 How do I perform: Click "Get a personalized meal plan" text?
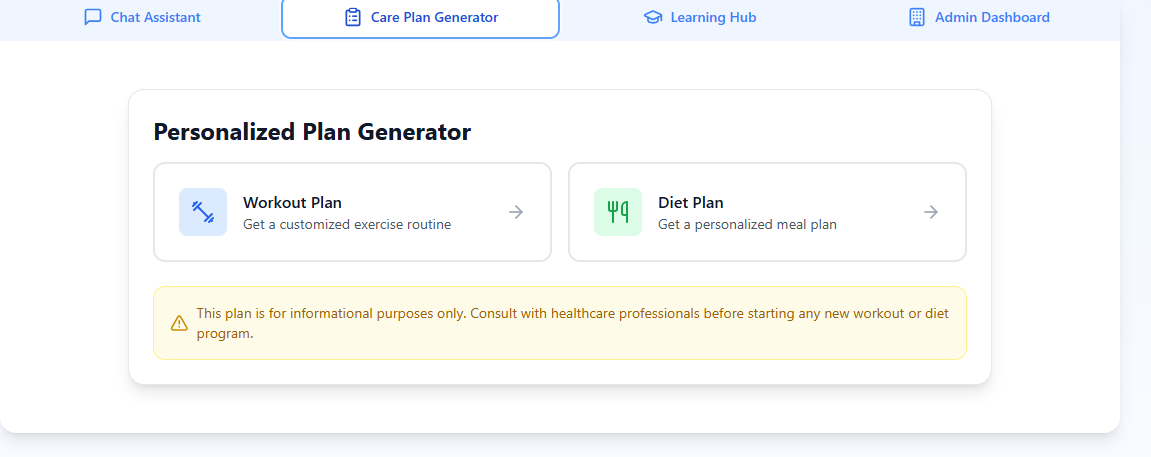747,225
